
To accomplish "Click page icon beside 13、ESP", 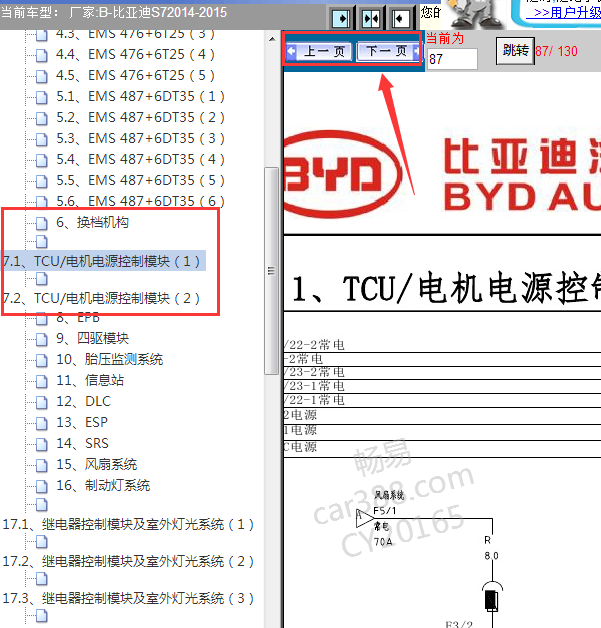I will [x=42, y=423].
